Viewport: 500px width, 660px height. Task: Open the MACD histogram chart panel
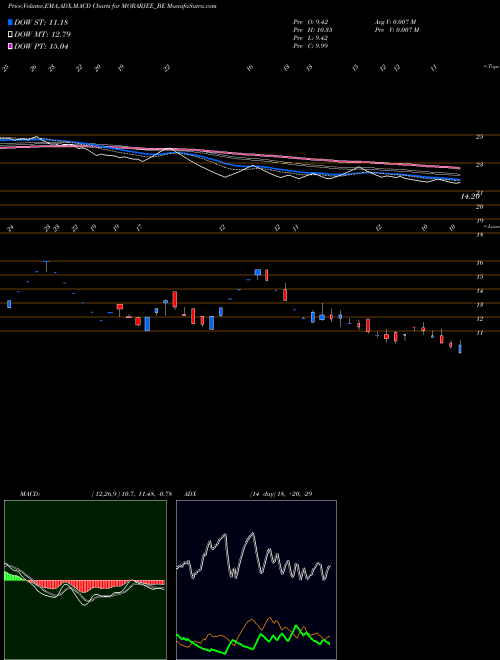(85, 580)
